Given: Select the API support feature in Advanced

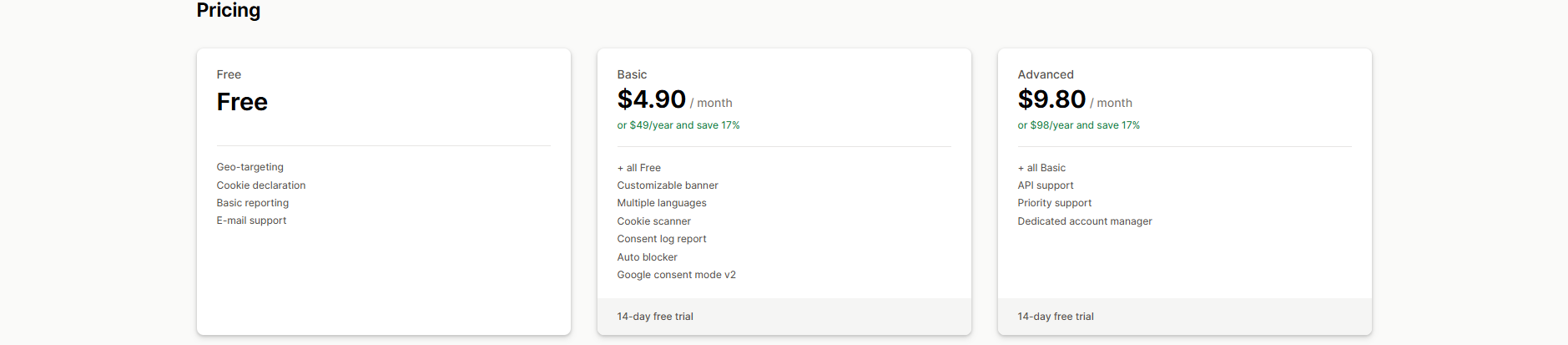Looking at the screenshot, I should point(1045,185).
